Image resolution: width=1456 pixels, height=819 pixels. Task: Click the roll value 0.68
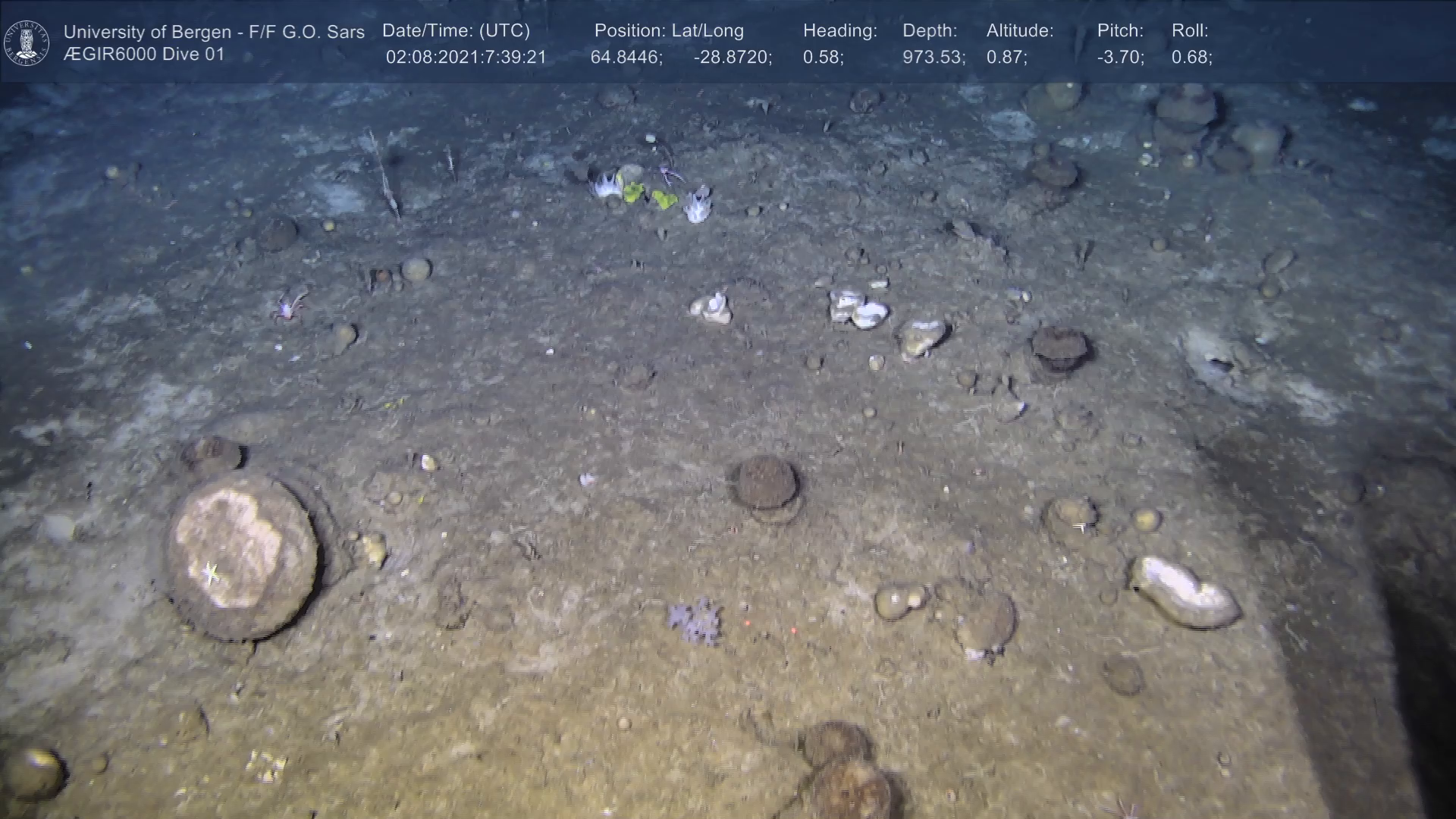click(1191, 58)
